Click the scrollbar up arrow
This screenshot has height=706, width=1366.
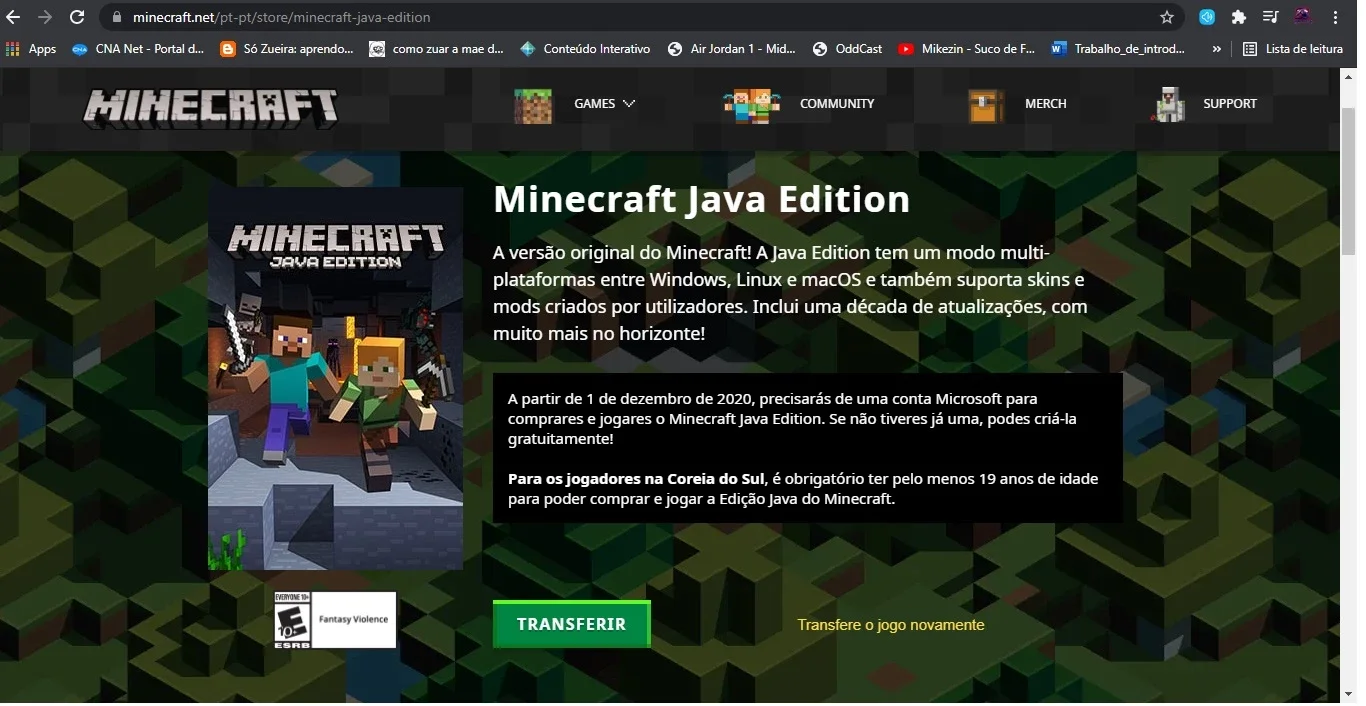click(x=1348, y=76)
